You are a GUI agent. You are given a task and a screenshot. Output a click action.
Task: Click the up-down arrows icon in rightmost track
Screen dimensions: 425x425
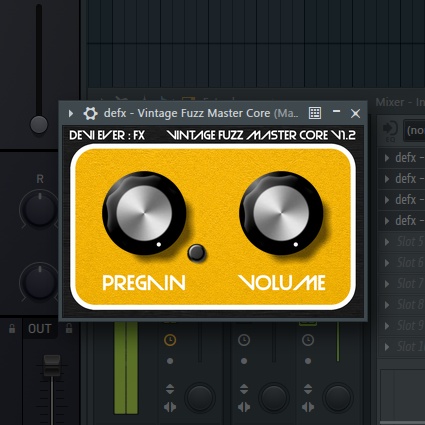tap(308, 389)
